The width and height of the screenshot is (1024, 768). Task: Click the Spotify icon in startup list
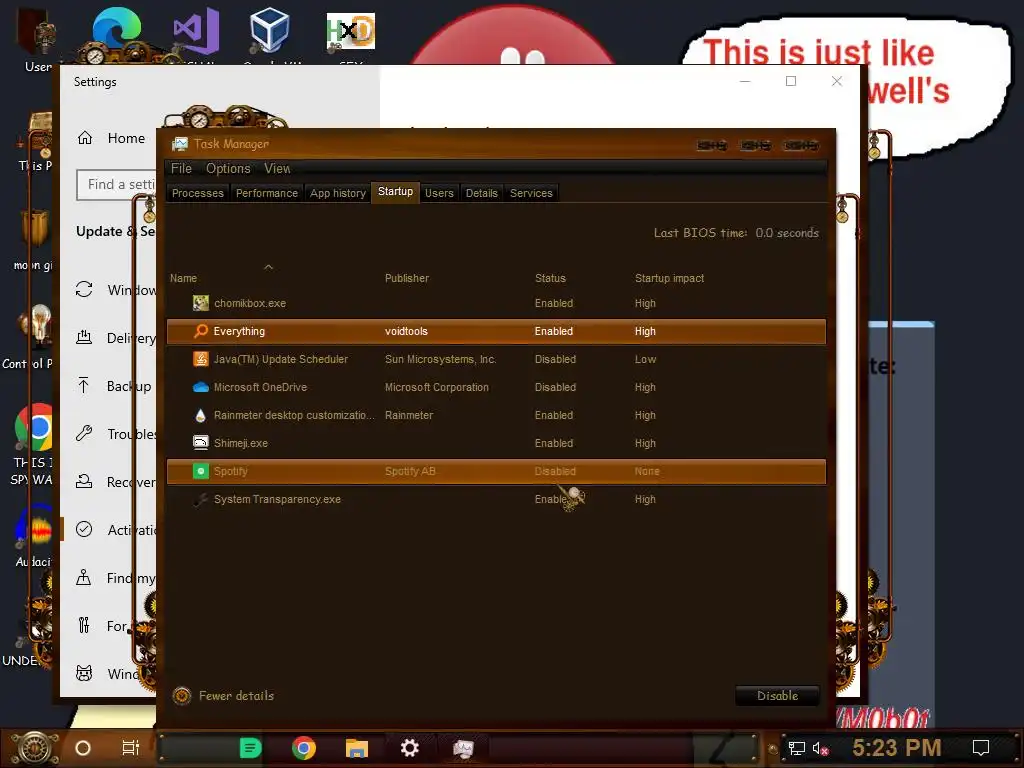tap(200, 471)
